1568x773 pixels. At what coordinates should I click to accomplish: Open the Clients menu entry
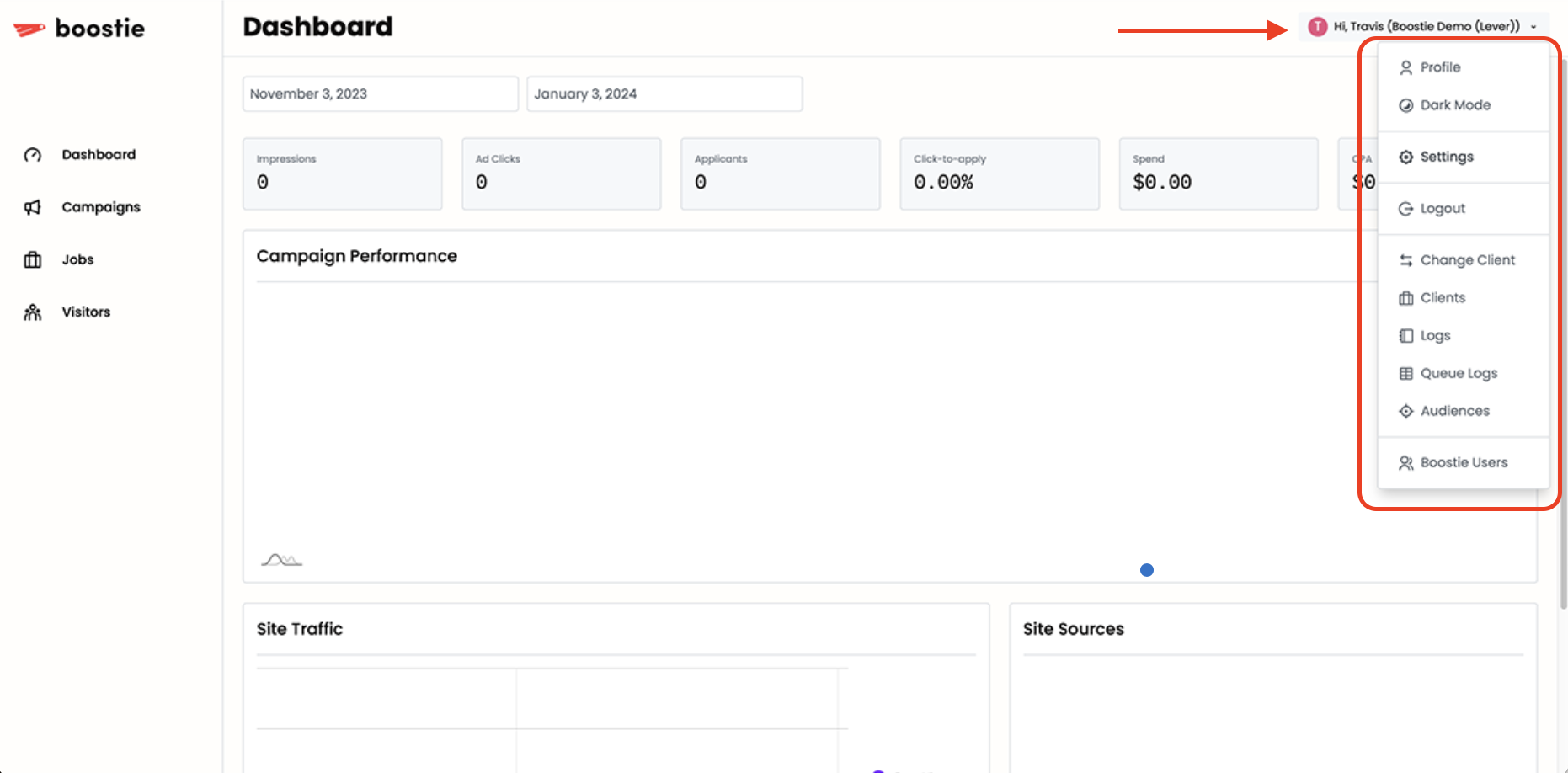coord(1443,297)
